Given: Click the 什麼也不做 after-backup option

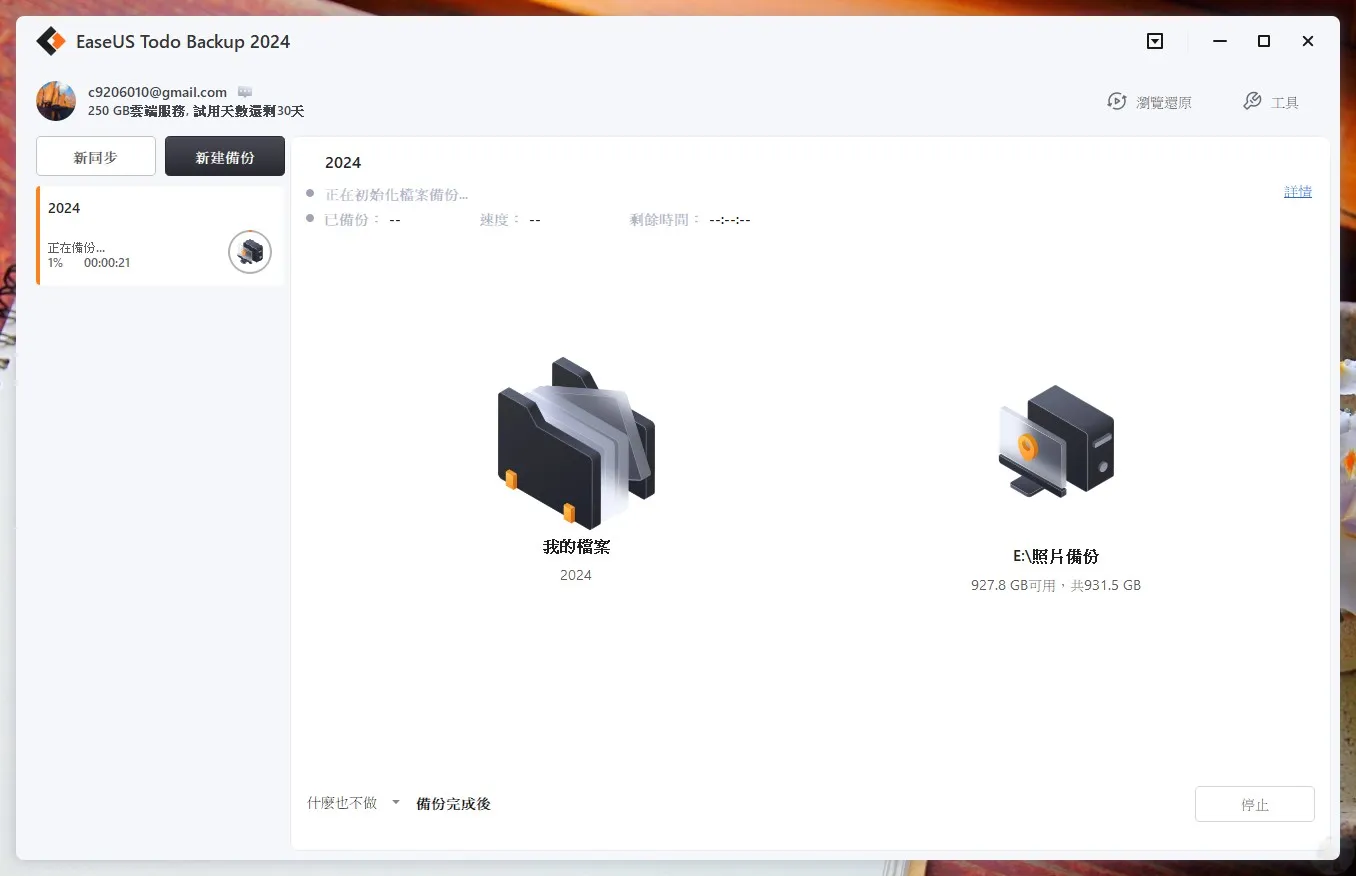Looking at the screenshot, I should 342,803.
